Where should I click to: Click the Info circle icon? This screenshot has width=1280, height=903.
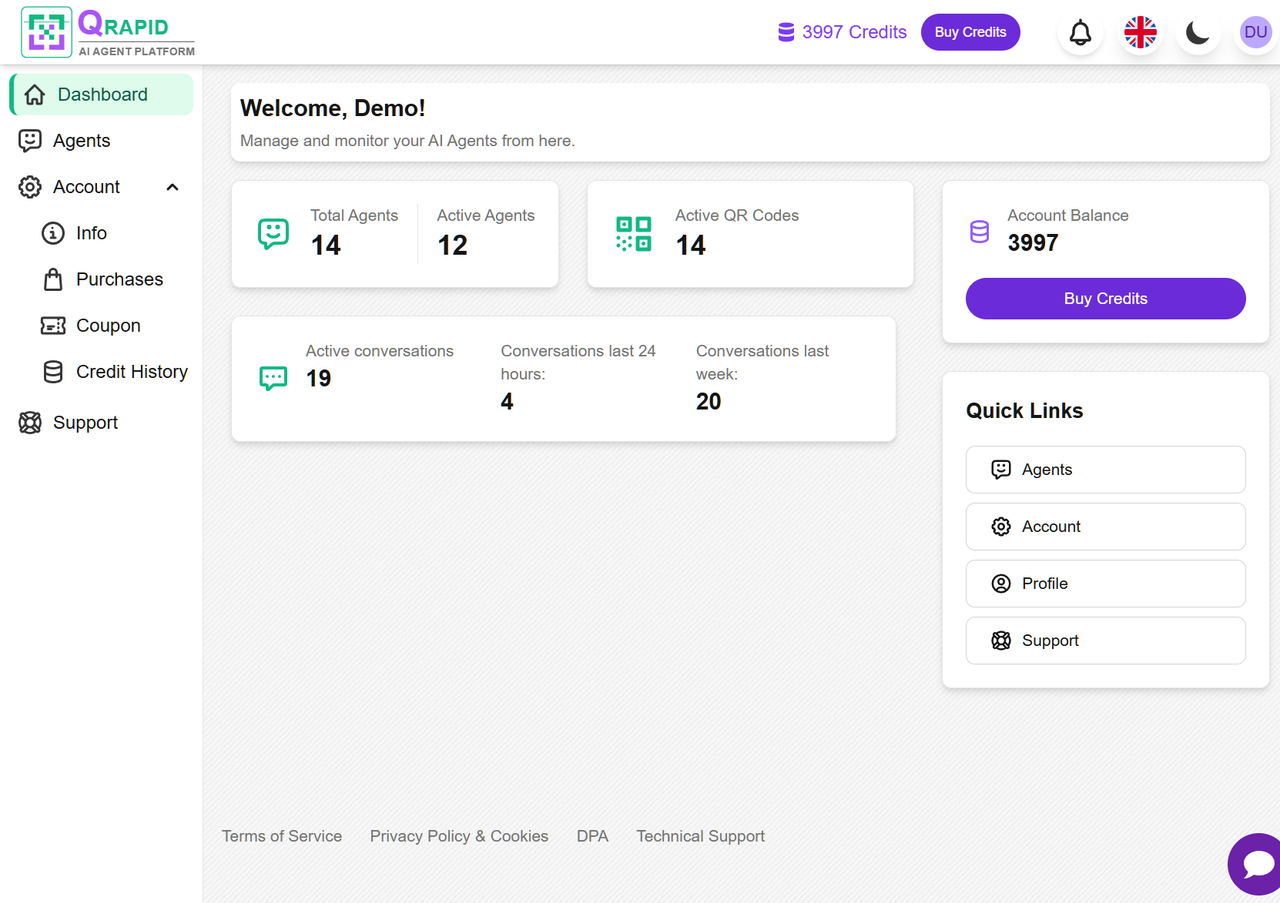[x=52, y=233]
